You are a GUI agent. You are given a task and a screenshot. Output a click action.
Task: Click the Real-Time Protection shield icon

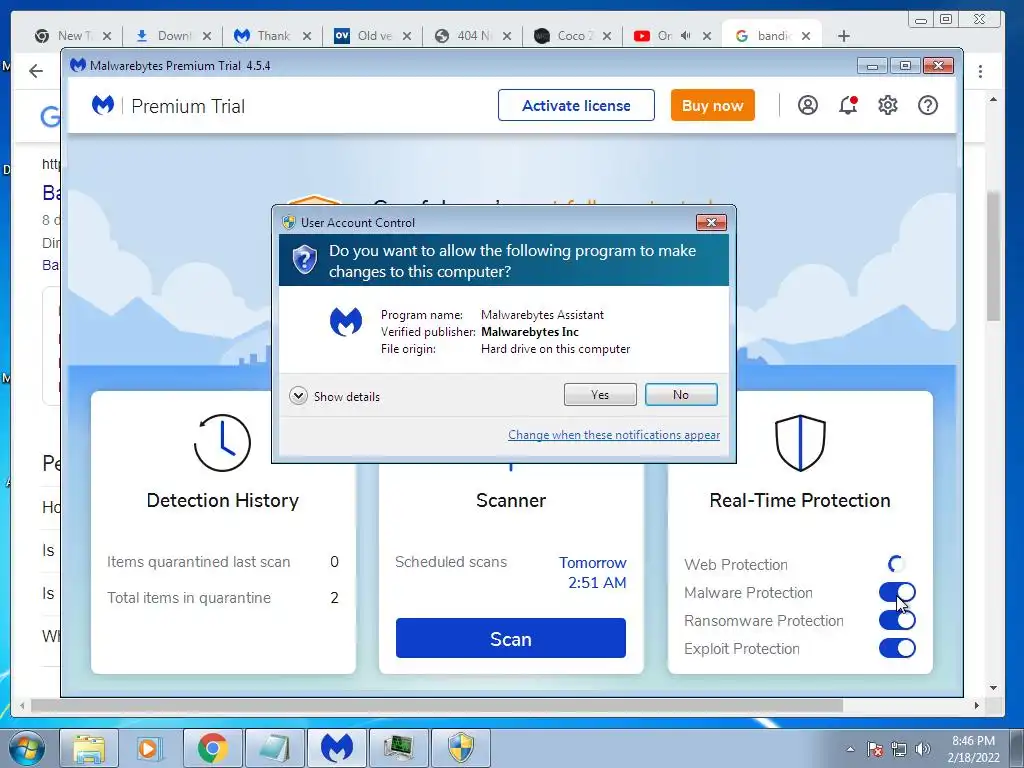click(x=800, y=443)
